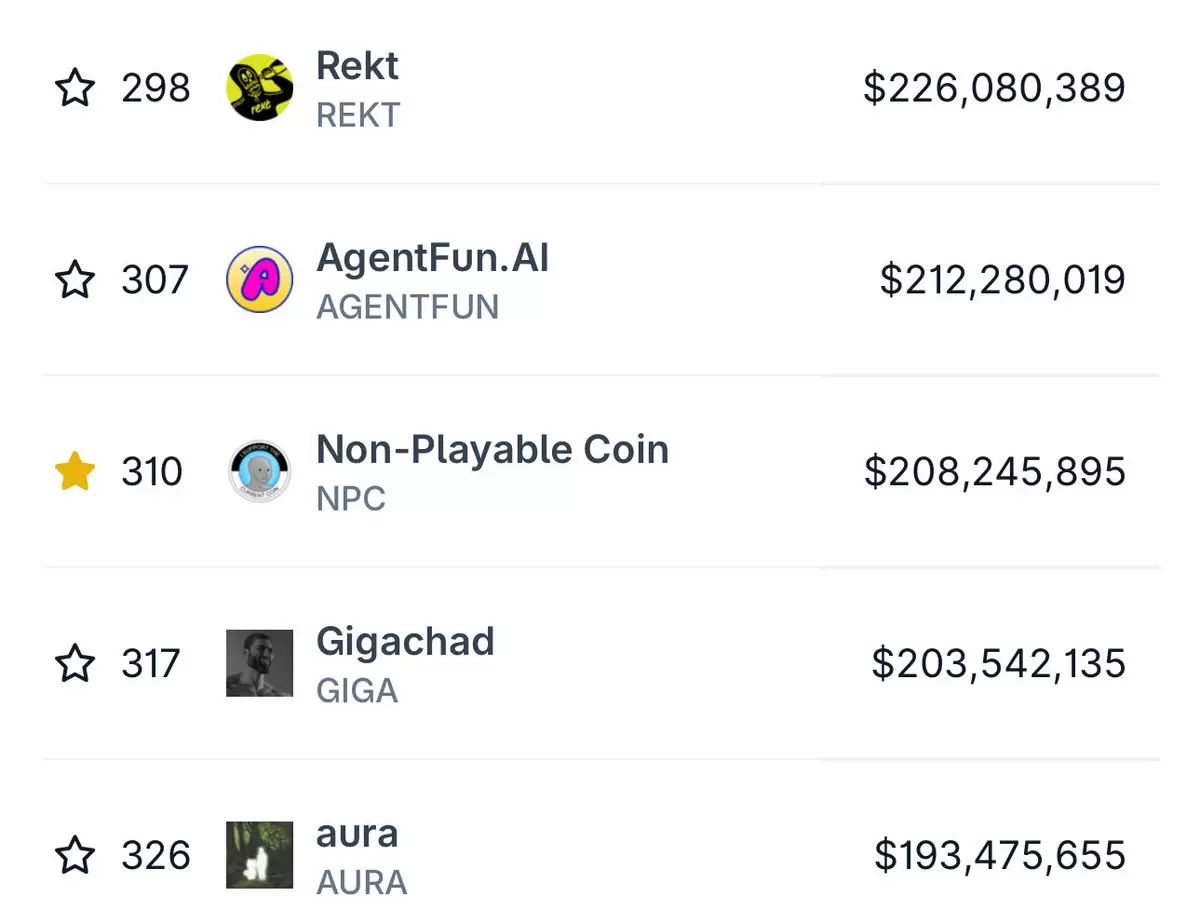The image size is (1200, 924).
Task: Click the Gigachad coin image icon
Action: coord(260,663)
